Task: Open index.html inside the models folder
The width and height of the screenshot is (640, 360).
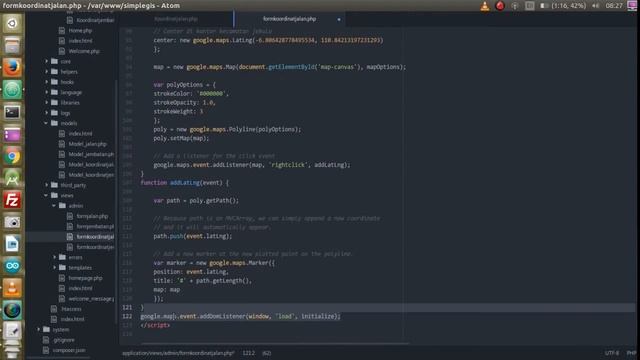Action: 80,133
